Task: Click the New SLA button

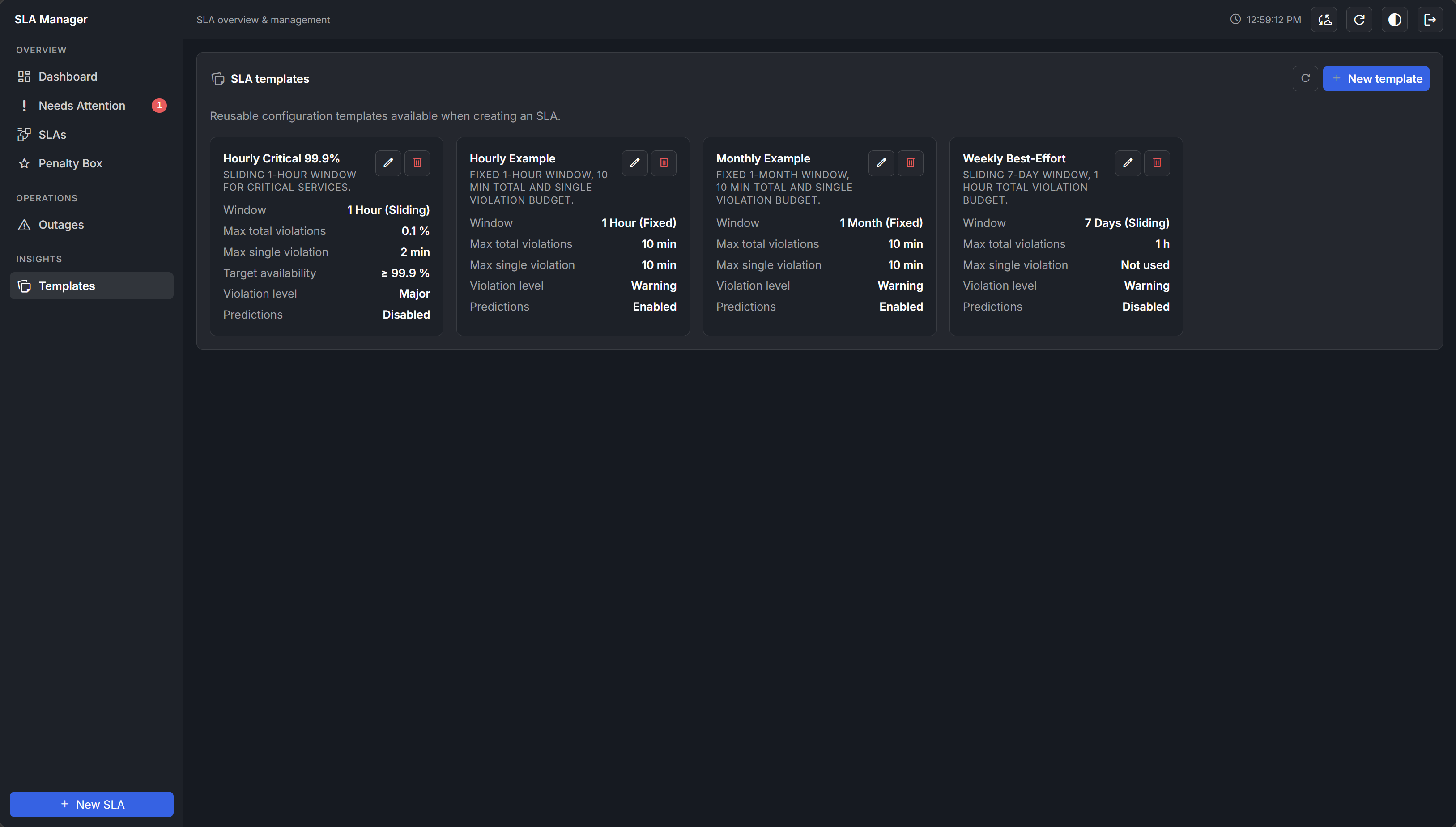Action: 91,804
